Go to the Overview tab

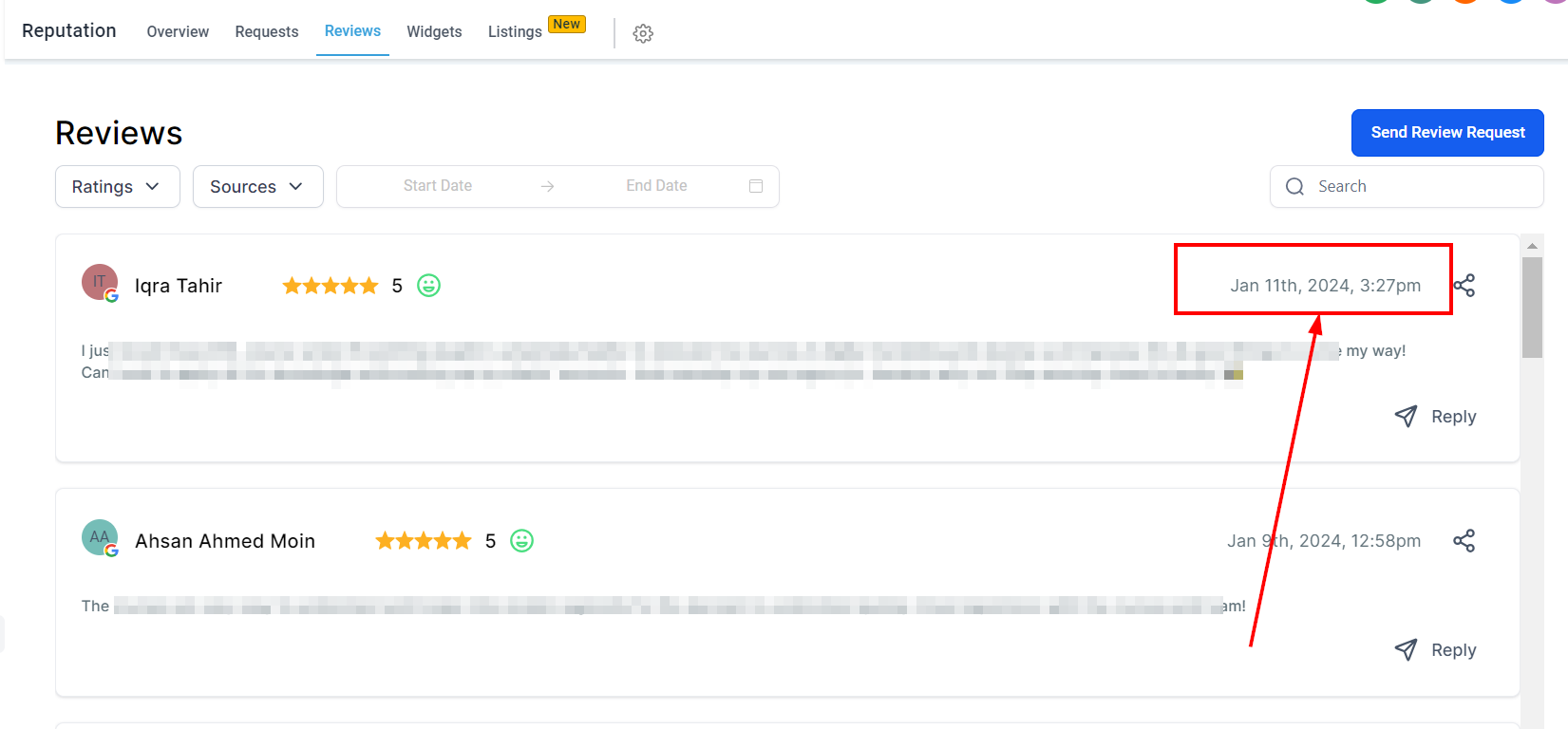178,32
